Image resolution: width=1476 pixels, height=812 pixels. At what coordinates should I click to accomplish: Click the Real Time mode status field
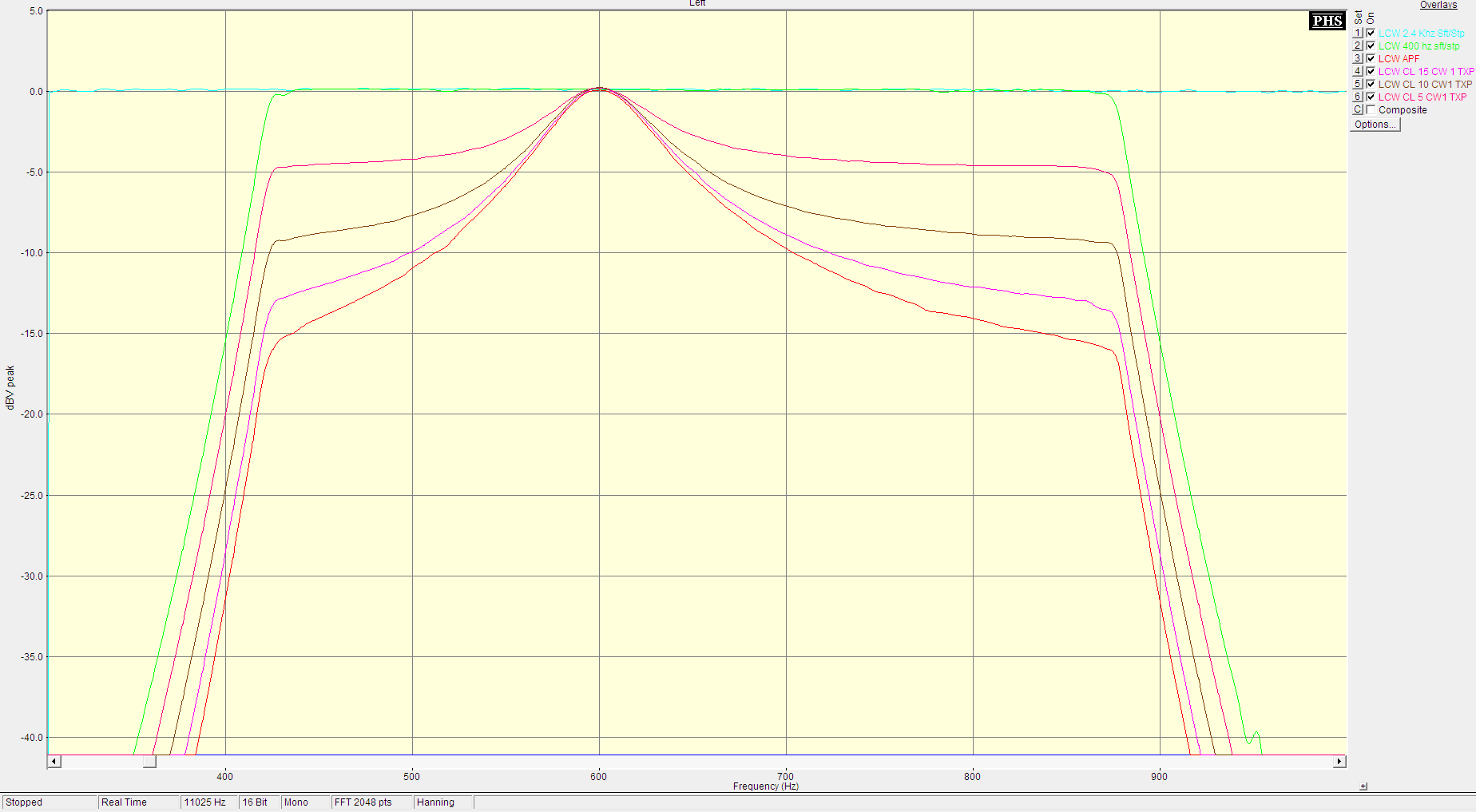(x=125, y=802)
